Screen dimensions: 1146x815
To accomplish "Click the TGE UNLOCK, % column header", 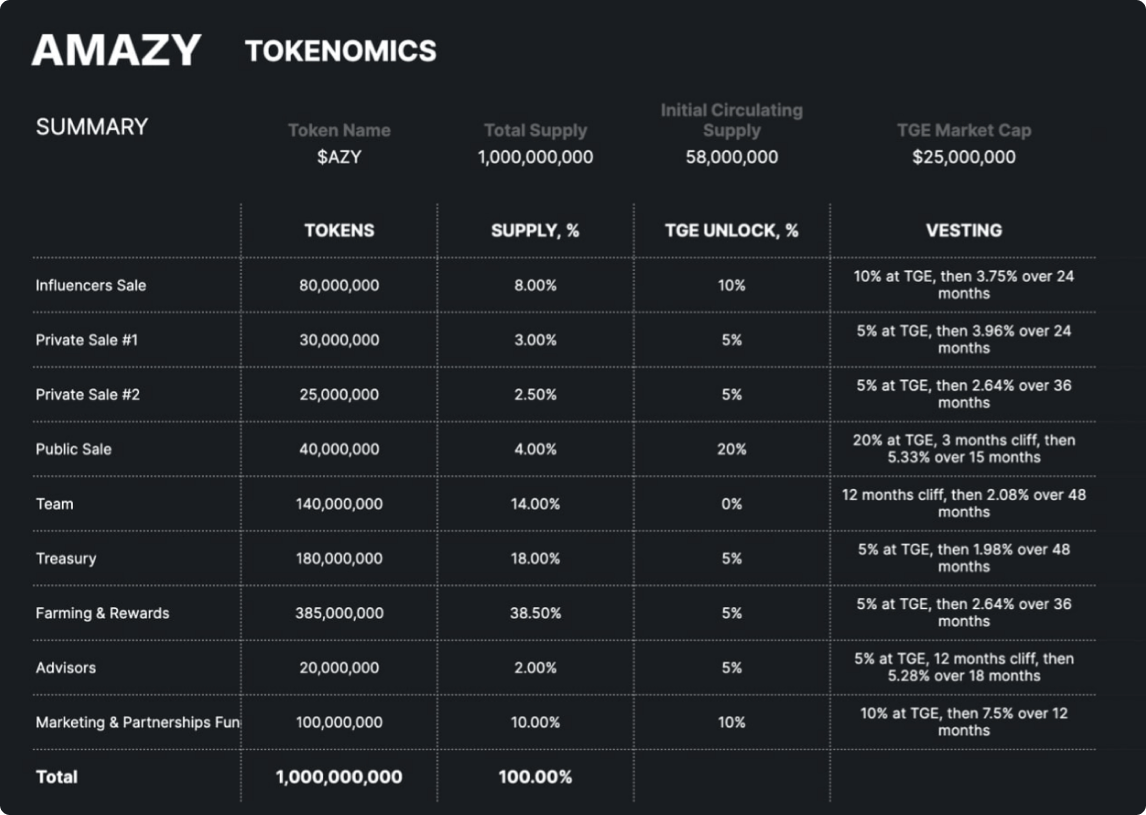I will pos(732,230).
